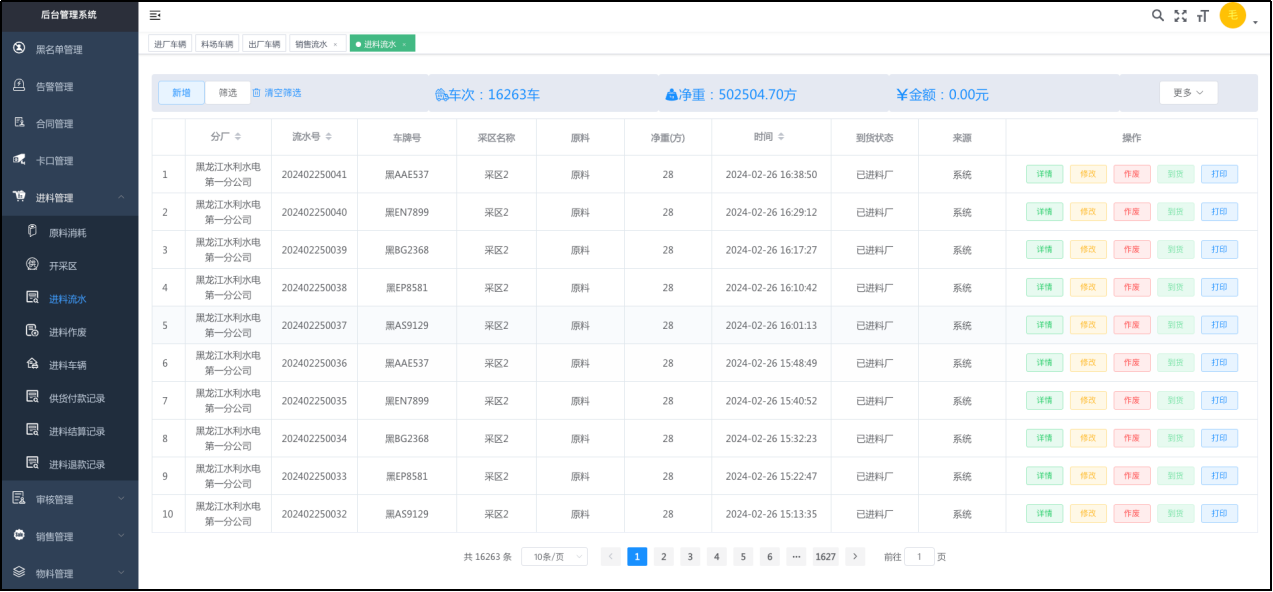The image size is (1273, 592).
Task: Sort by the 流水号 column arrows
Action: point(328,137)
